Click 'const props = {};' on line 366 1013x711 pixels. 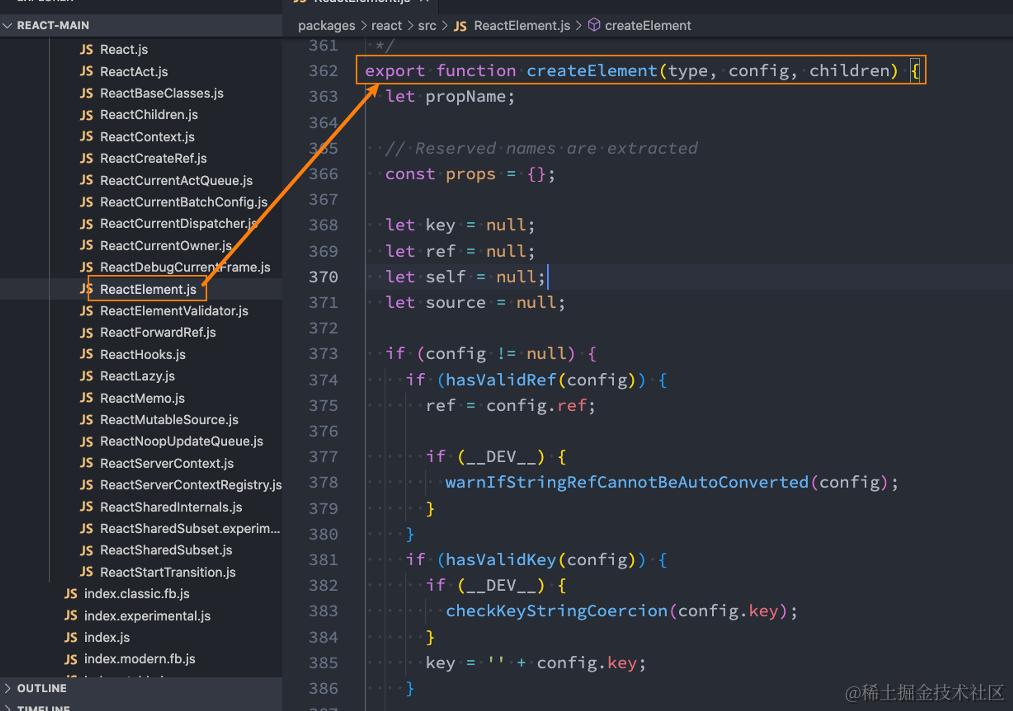(x=470, y=174)
